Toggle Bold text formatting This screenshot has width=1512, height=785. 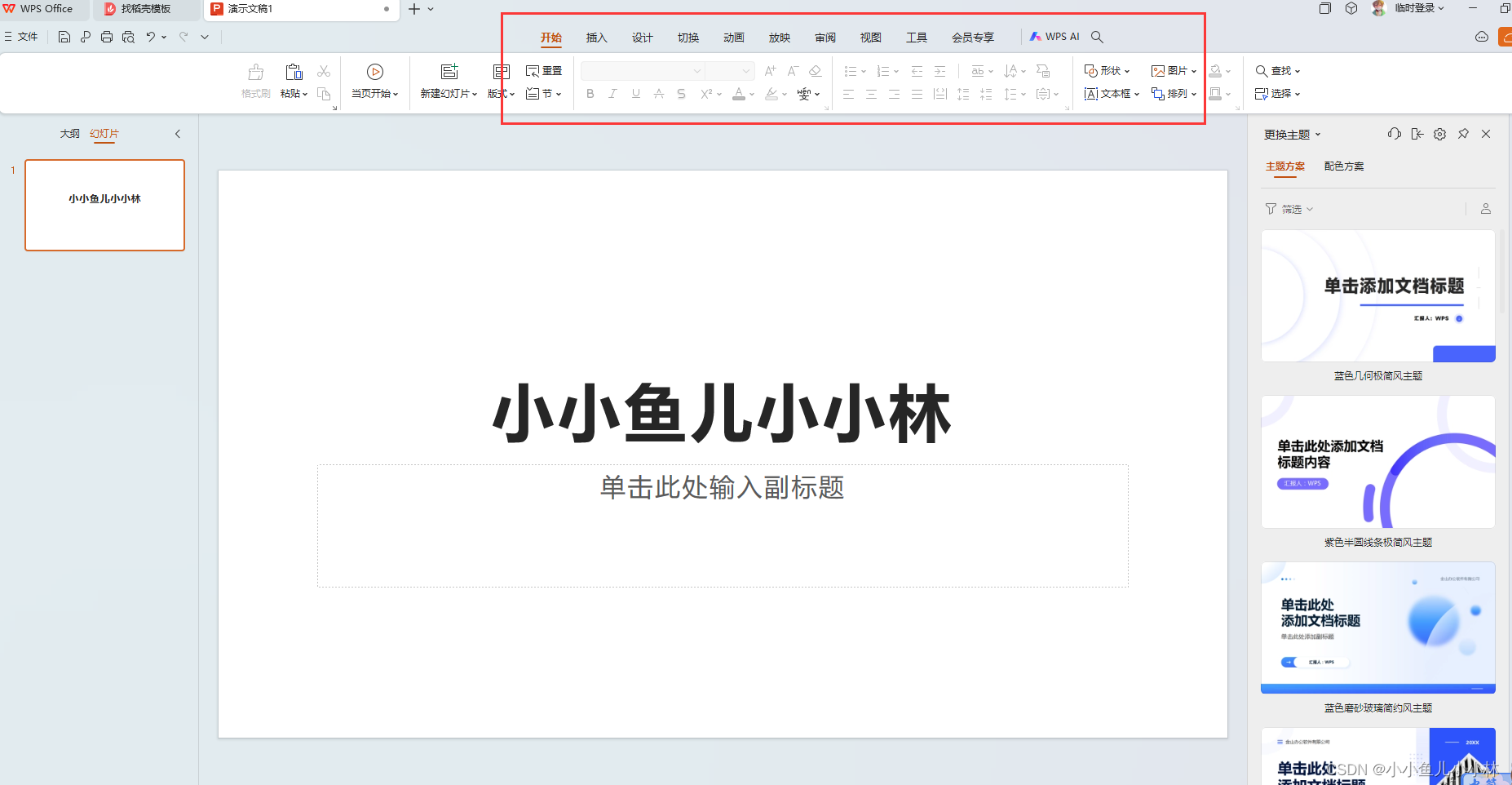point(590,94)
